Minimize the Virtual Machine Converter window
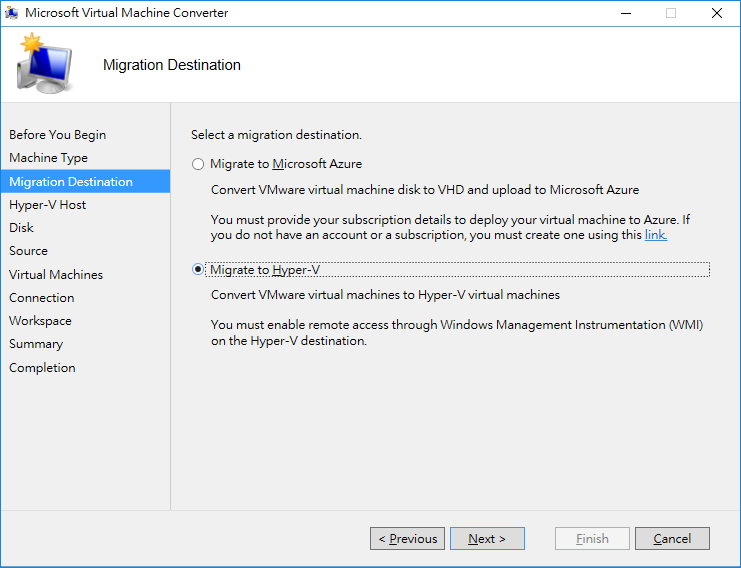This screenshot has width=741, height=568. tap(626, 13)
